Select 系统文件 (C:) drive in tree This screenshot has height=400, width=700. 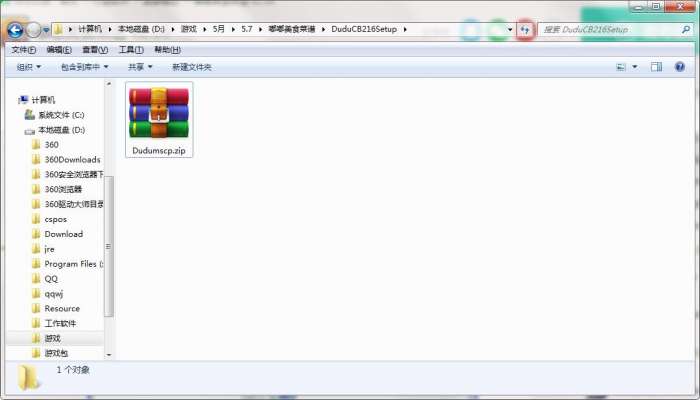click(61, 115)
